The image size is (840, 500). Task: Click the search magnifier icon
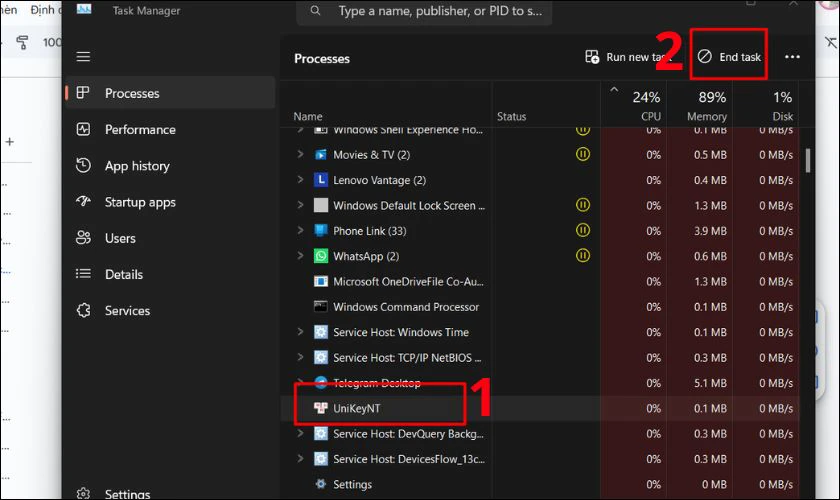[316, 10]
